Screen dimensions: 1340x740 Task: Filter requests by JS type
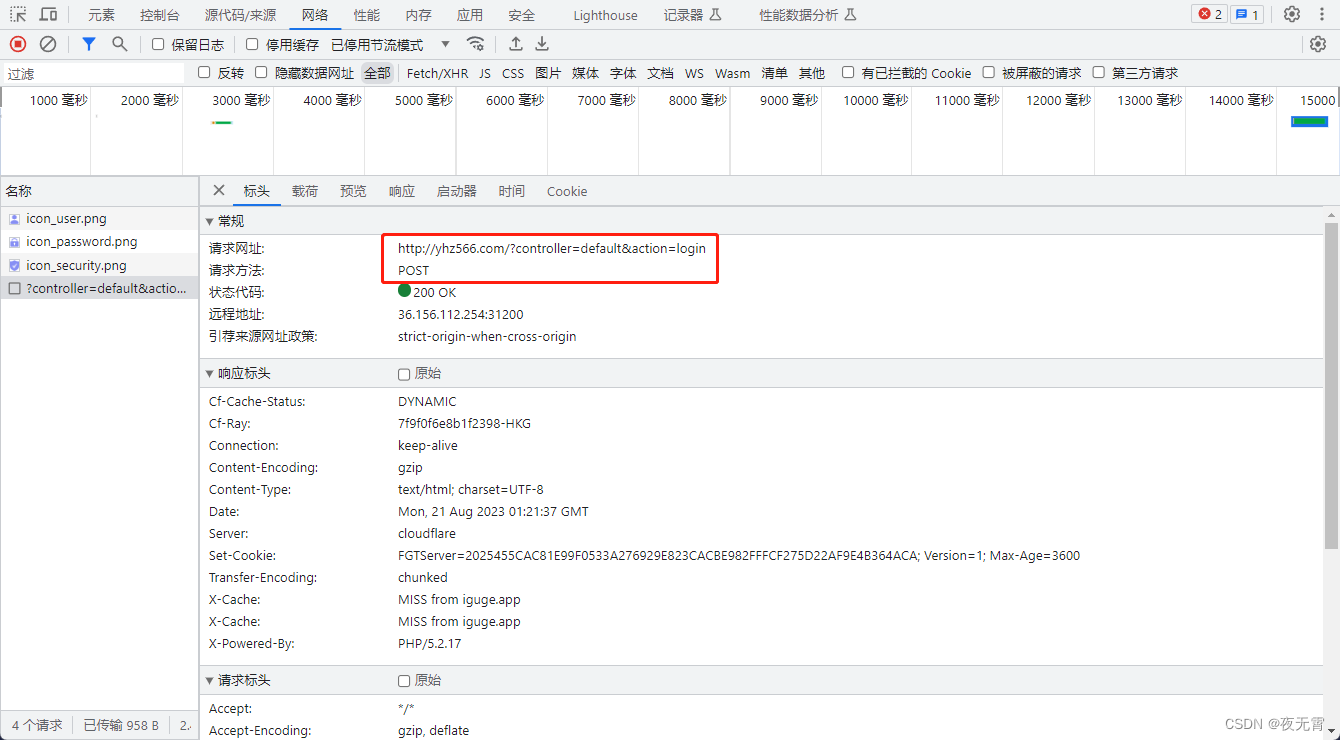point(485,73)
